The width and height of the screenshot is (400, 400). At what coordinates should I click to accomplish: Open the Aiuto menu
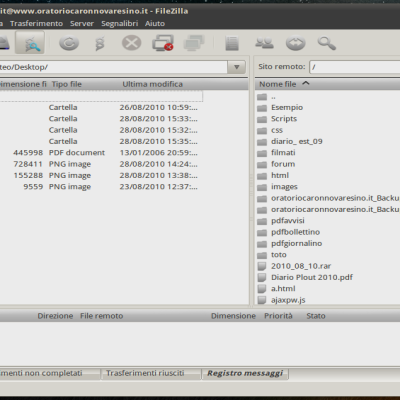pos(155,24)
